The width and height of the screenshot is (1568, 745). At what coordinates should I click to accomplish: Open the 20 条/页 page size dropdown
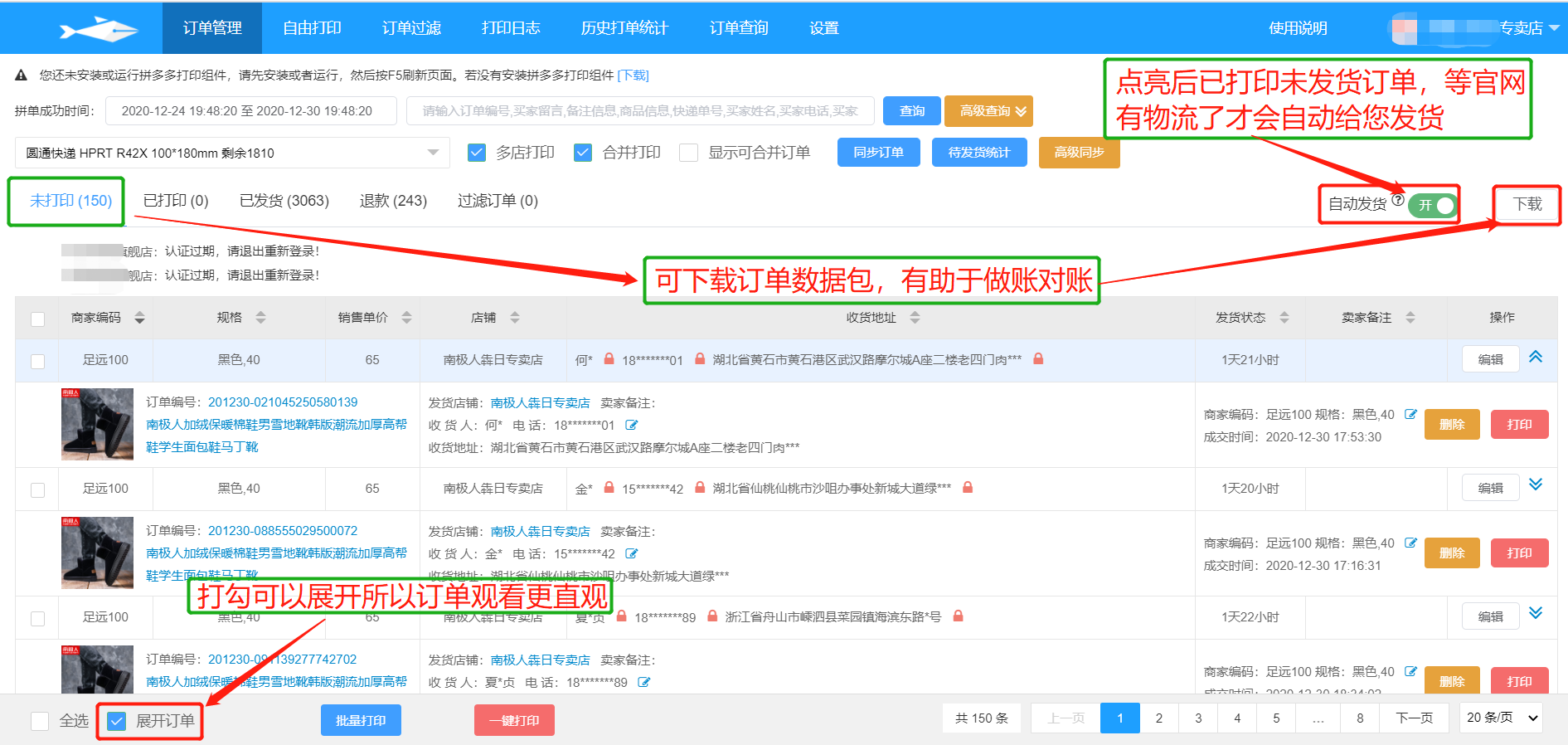[1502, 718]
